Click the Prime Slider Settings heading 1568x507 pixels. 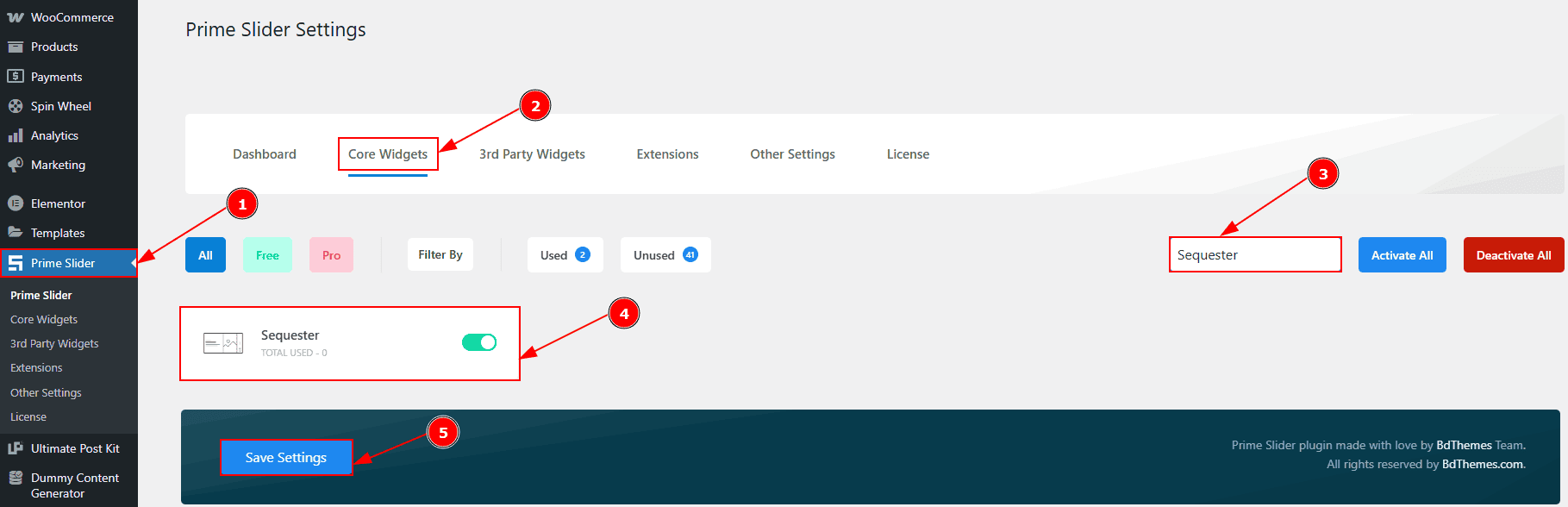[276, 29]
